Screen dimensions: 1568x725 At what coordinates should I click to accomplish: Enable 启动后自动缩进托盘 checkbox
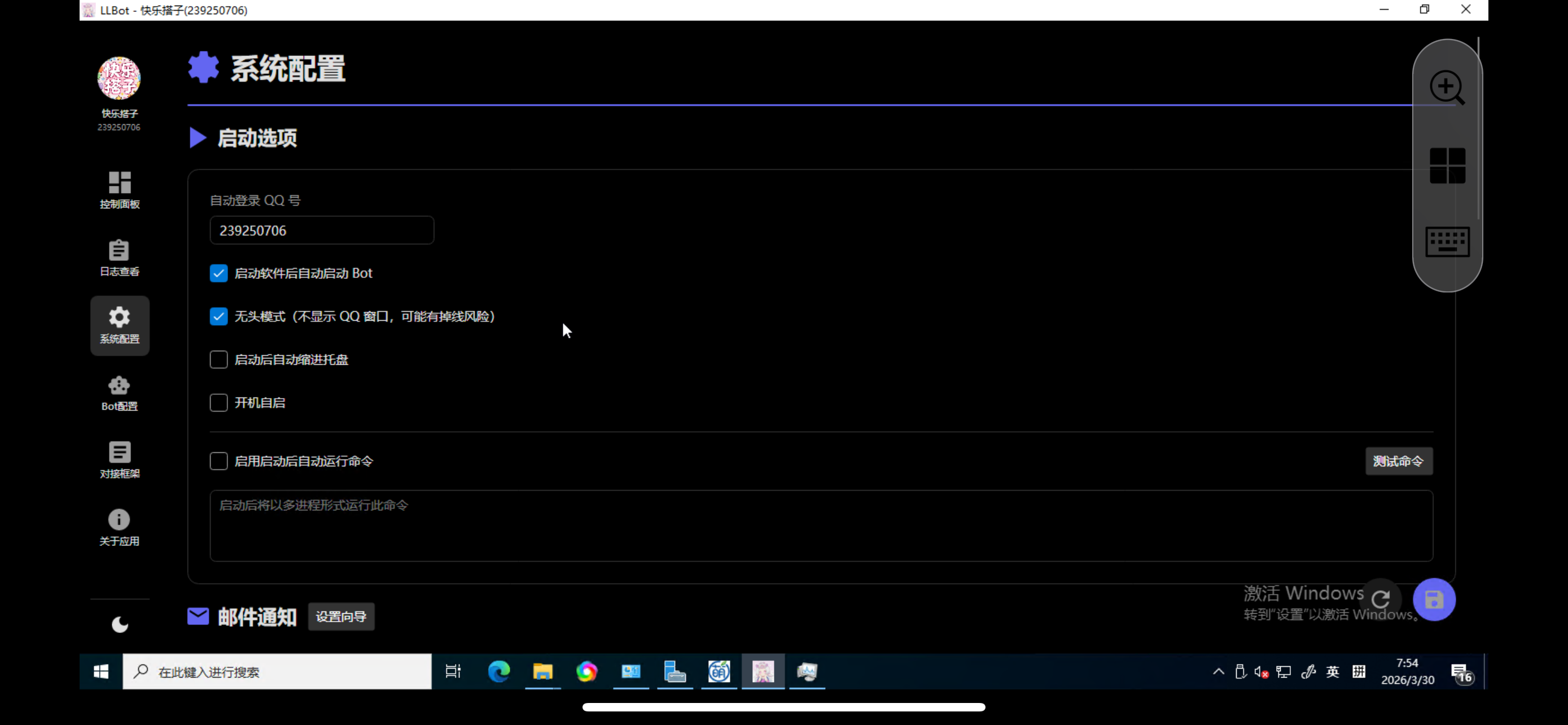pos(218,360)
